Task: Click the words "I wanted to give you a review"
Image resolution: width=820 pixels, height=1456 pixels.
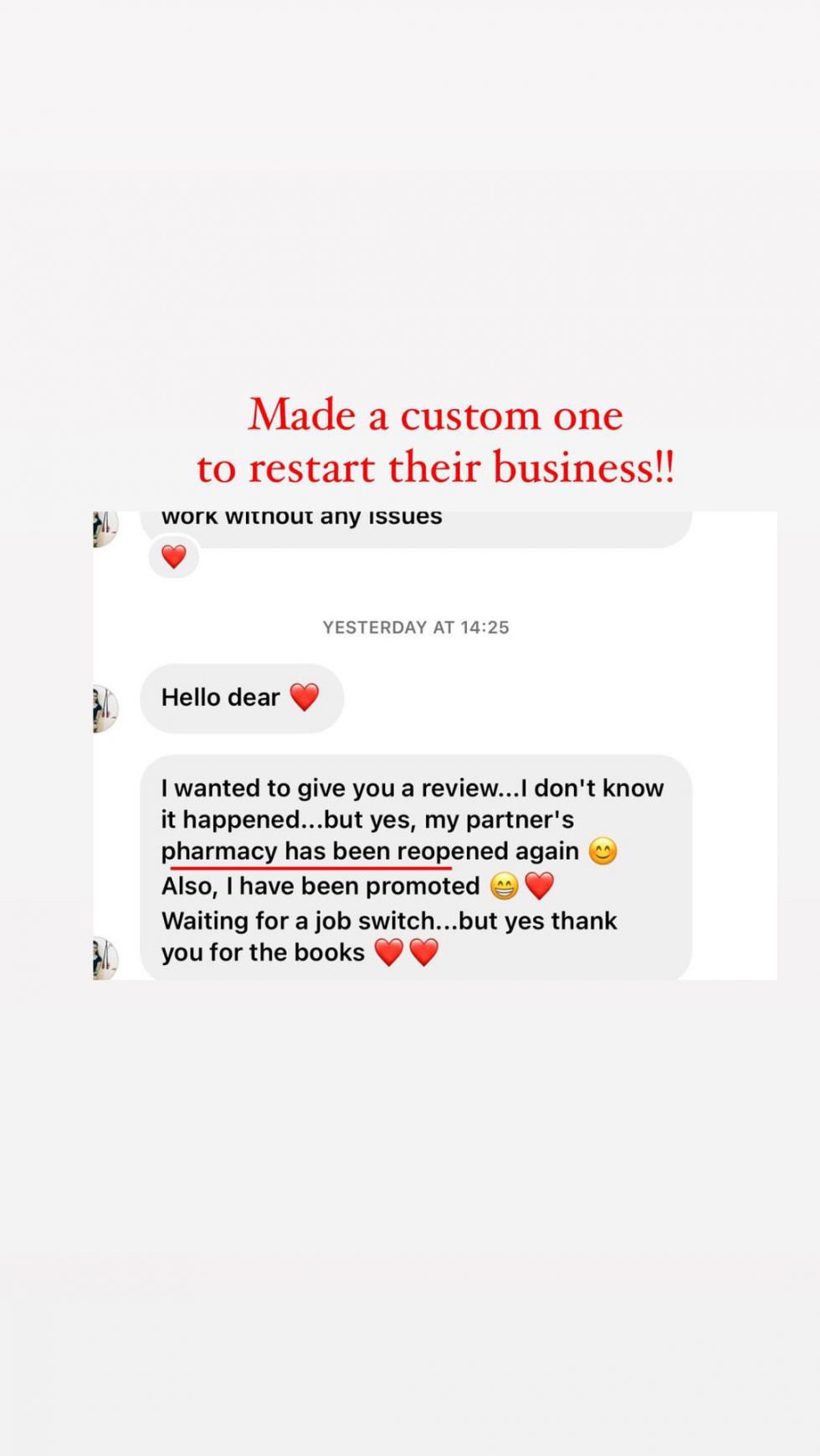Action: [329, 789]
